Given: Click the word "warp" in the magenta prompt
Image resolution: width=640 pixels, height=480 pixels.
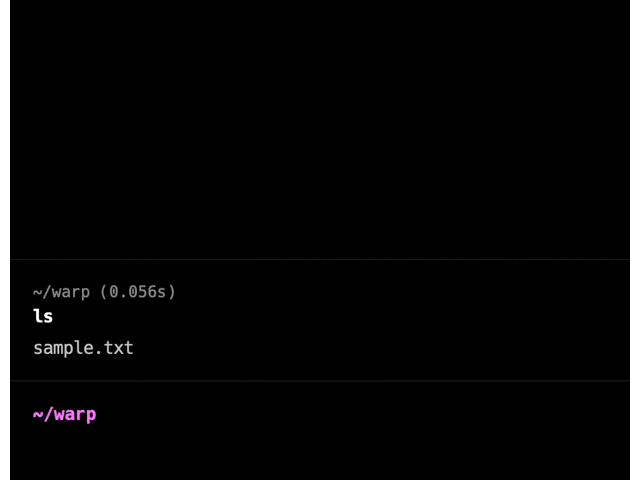Looking at the screenshot, I should [74, 414].
